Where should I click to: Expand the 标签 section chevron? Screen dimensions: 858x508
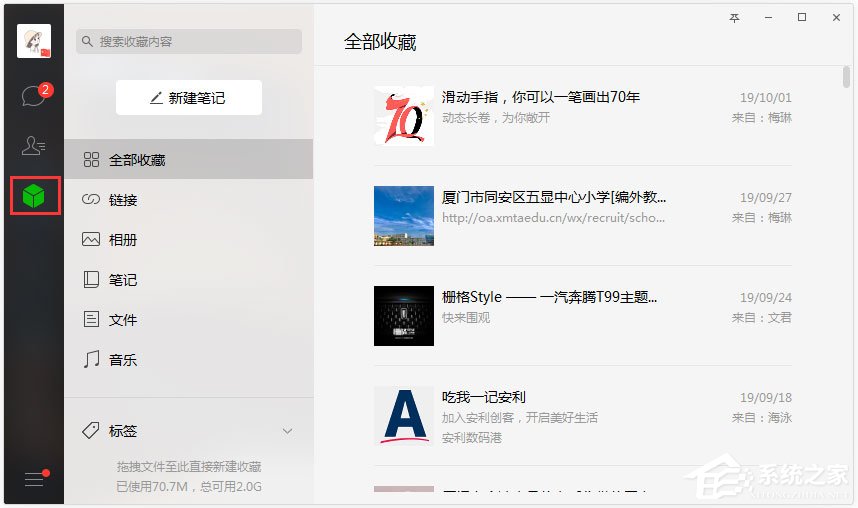coord(287,431)
